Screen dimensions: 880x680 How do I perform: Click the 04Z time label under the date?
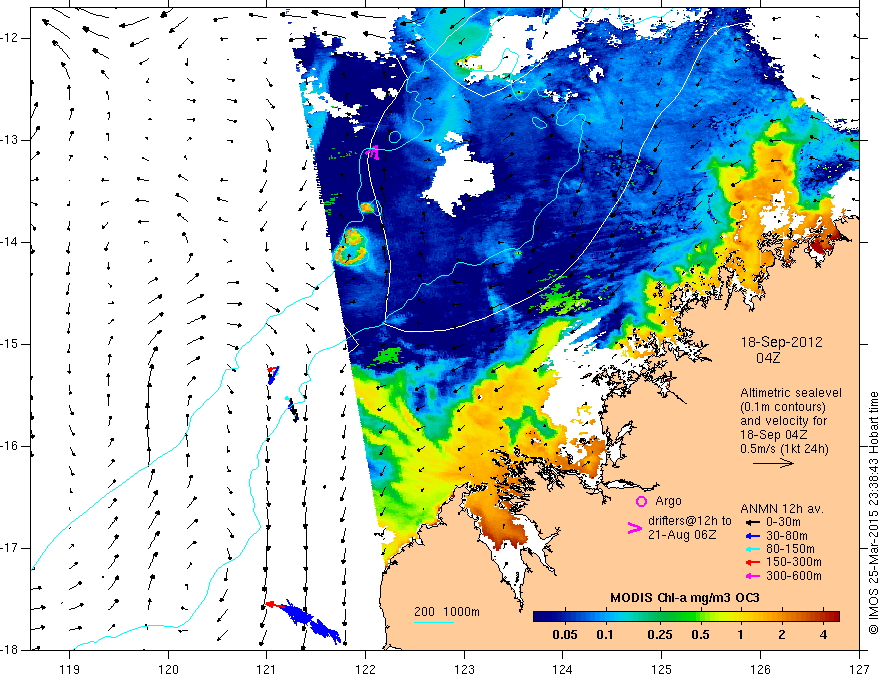[768, 358]
